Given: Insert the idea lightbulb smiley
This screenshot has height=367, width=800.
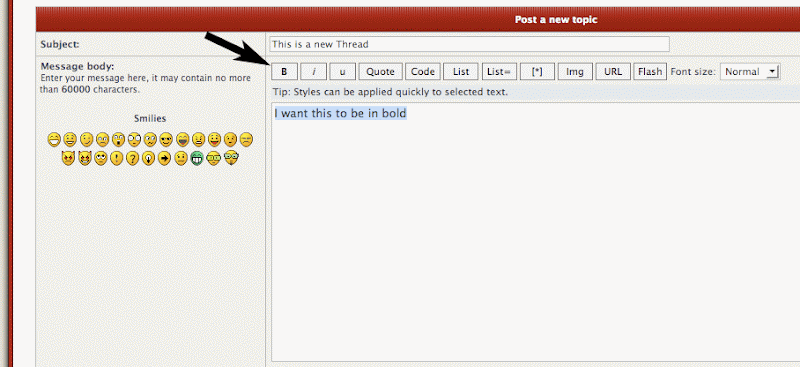Looking at the screenshot, I should click(148, 158).
